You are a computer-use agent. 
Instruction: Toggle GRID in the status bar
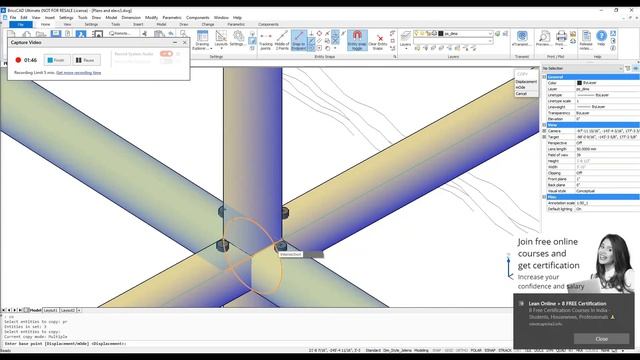click(x=449, y=350)
